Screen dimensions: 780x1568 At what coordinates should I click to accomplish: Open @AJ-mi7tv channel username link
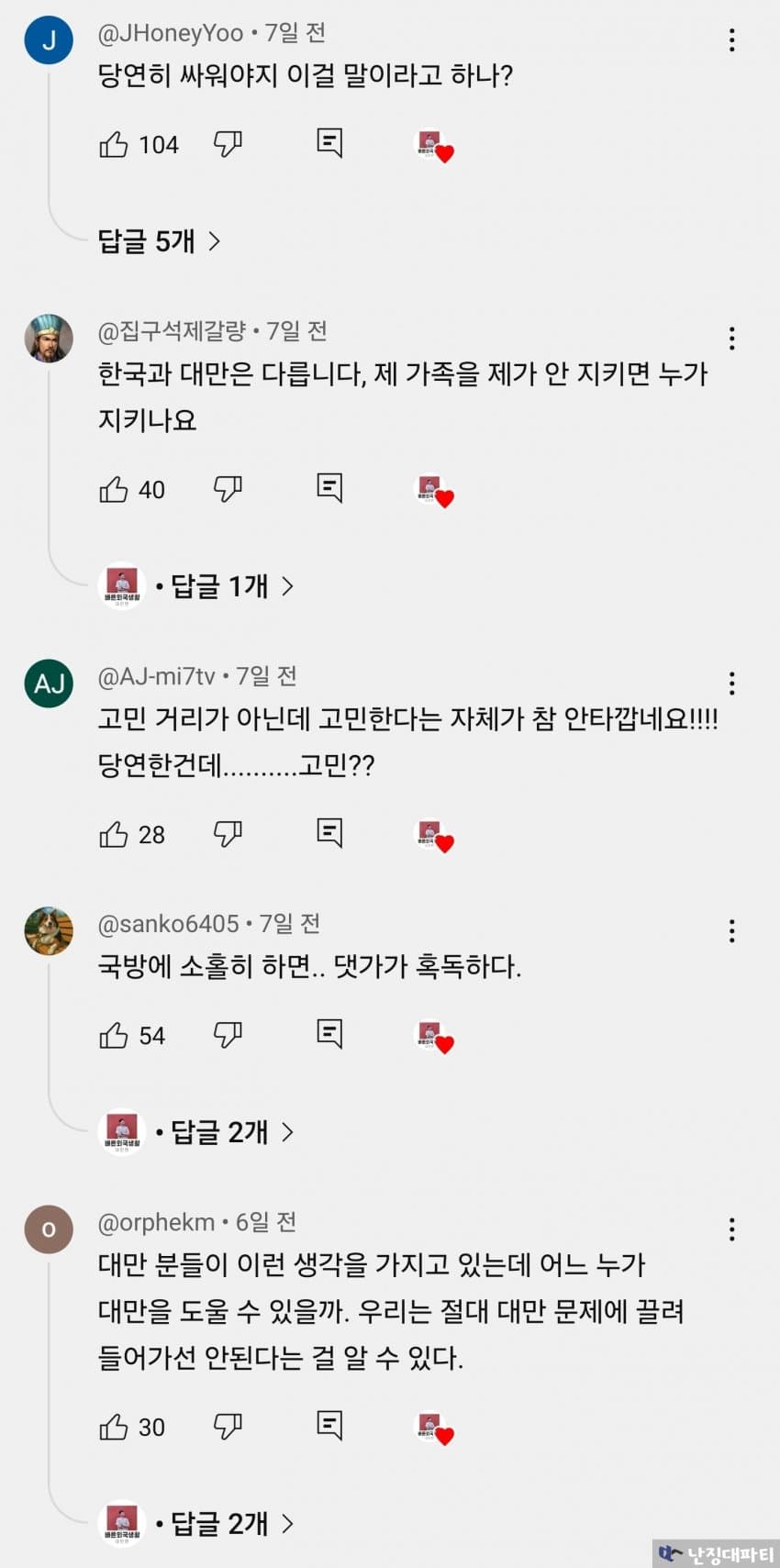click(156, 676)
